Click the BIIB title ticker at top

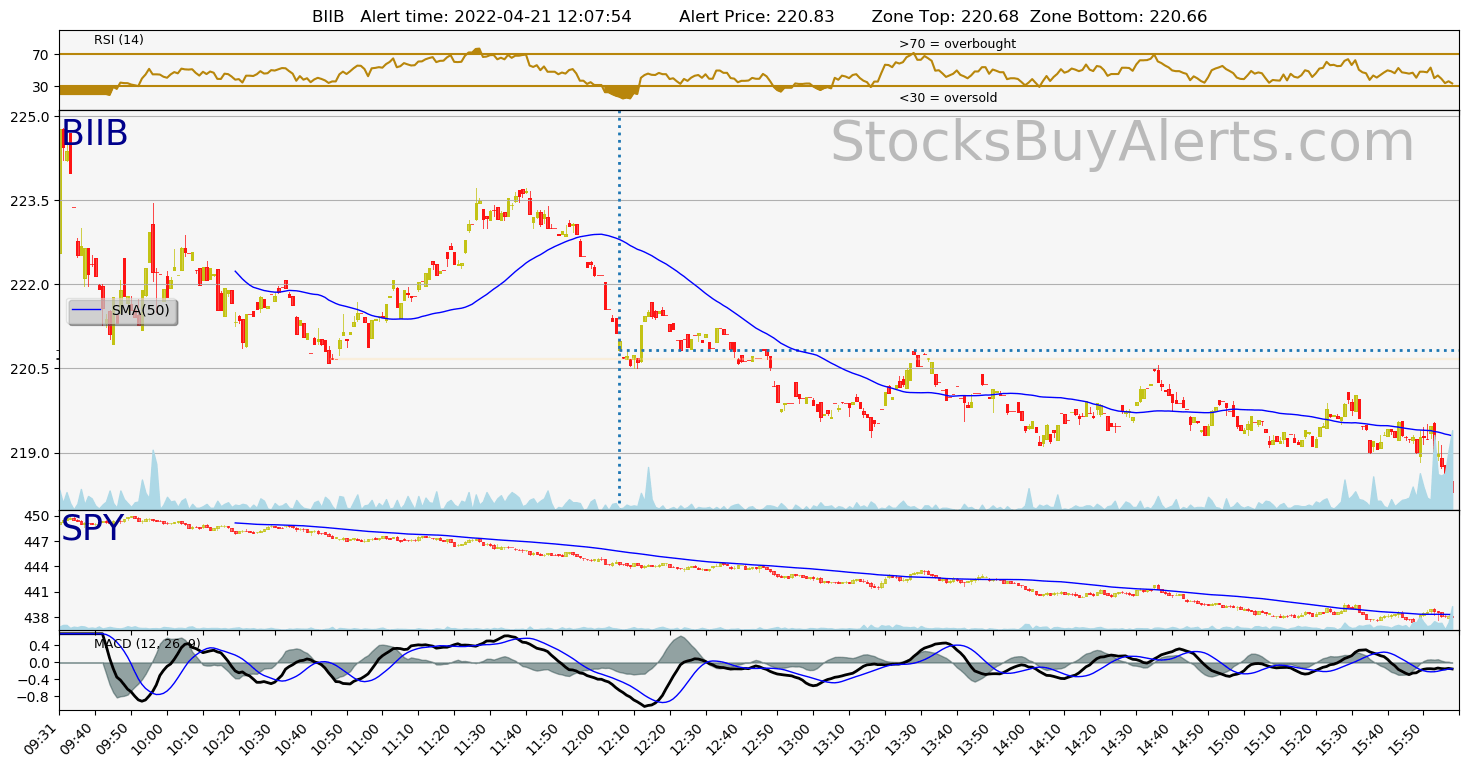(x=328, y=16)
